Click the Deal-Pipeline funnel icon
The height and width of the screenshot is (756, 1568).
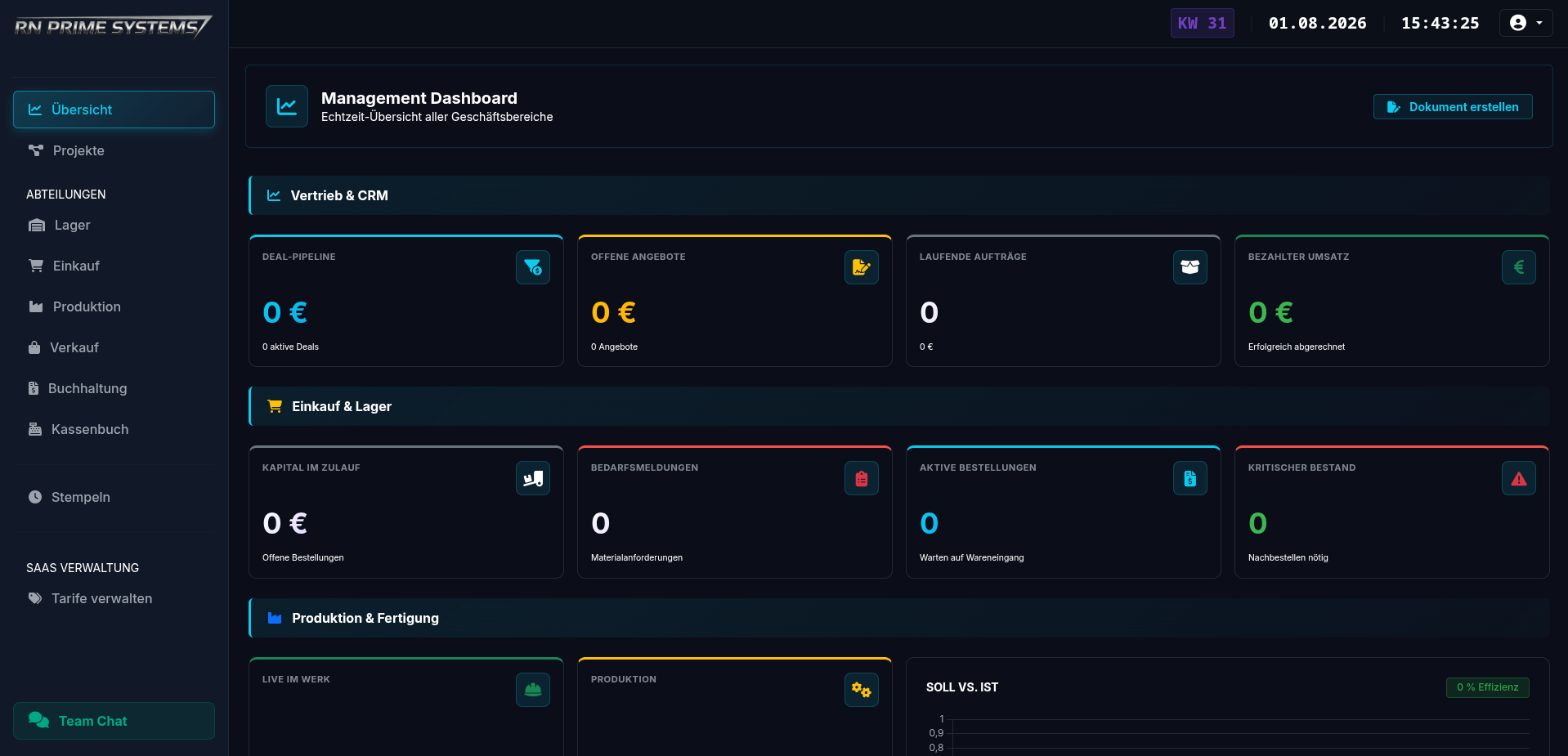tap(533, 267)
